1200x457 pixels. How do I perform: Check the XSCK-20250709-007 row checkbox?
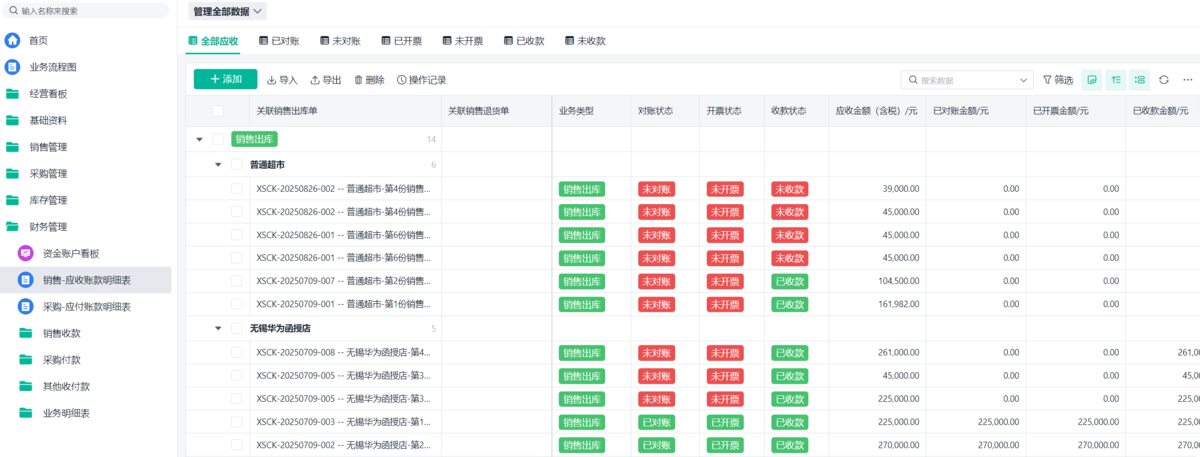click(x=237, y=281)
